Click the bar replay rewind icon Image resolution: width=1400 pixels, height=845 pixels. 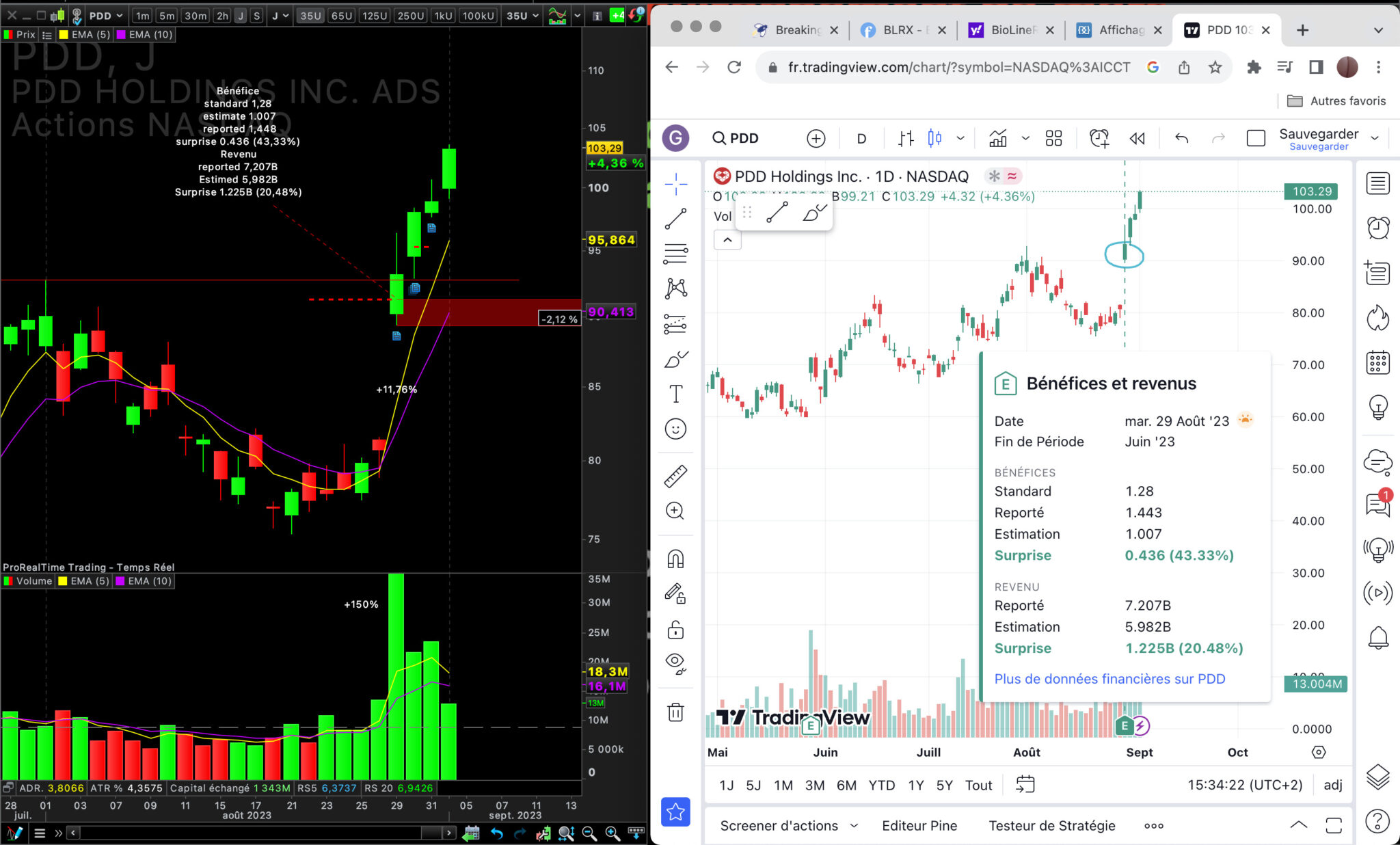pyautogui.click(x=1137, y=138)
